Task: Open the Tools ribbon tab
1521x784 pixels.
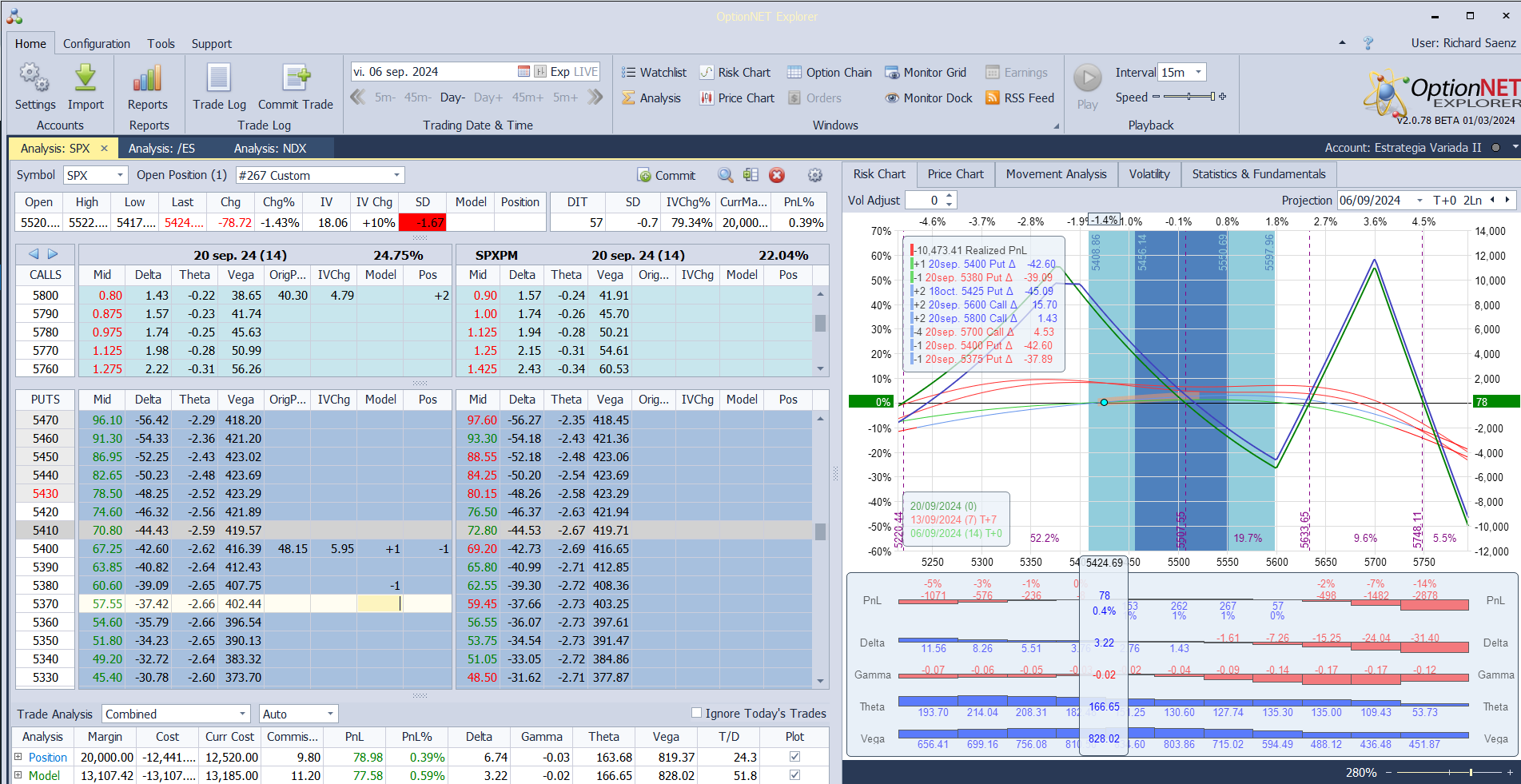Action: [161, 44]
